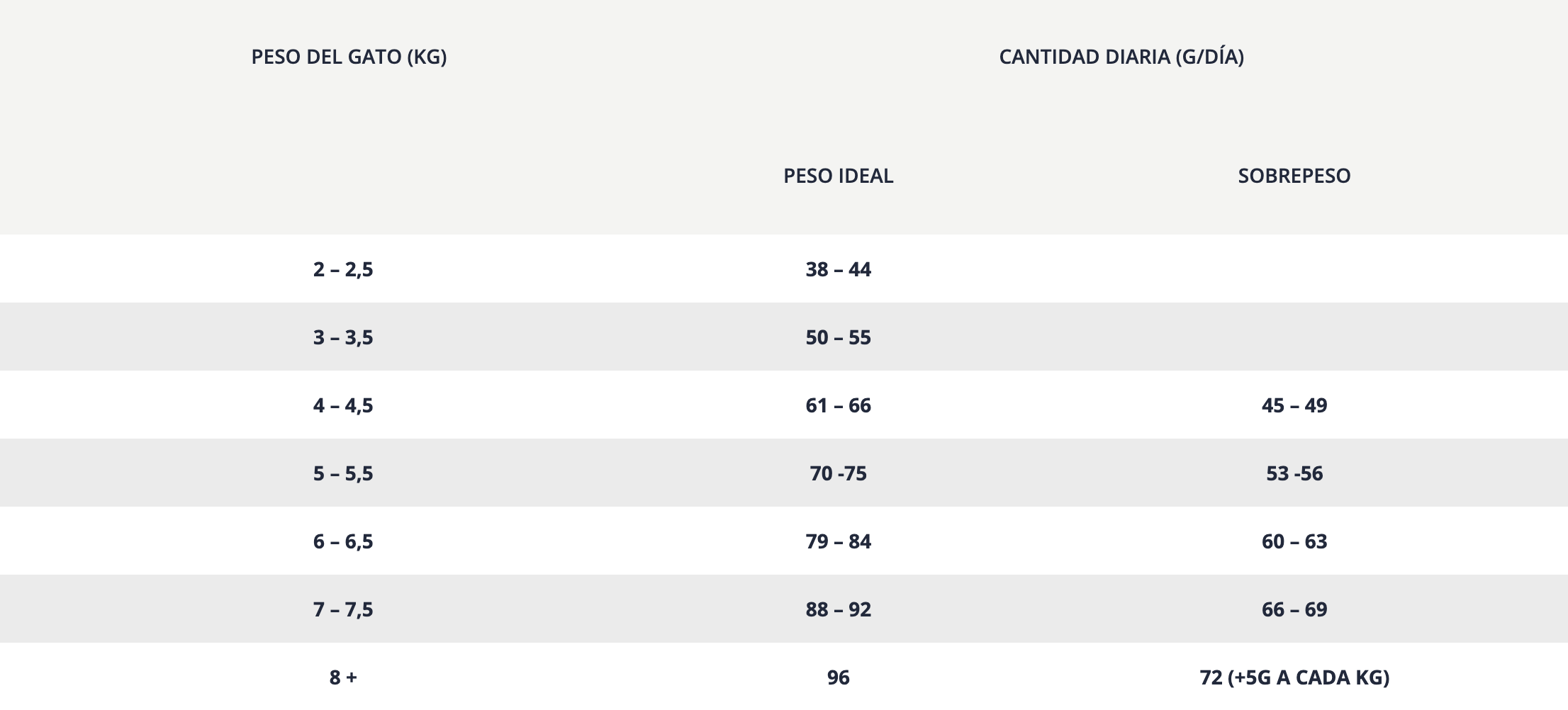
Task: Click the "61 – 66" ideal weight value
Action: (838, 405)
